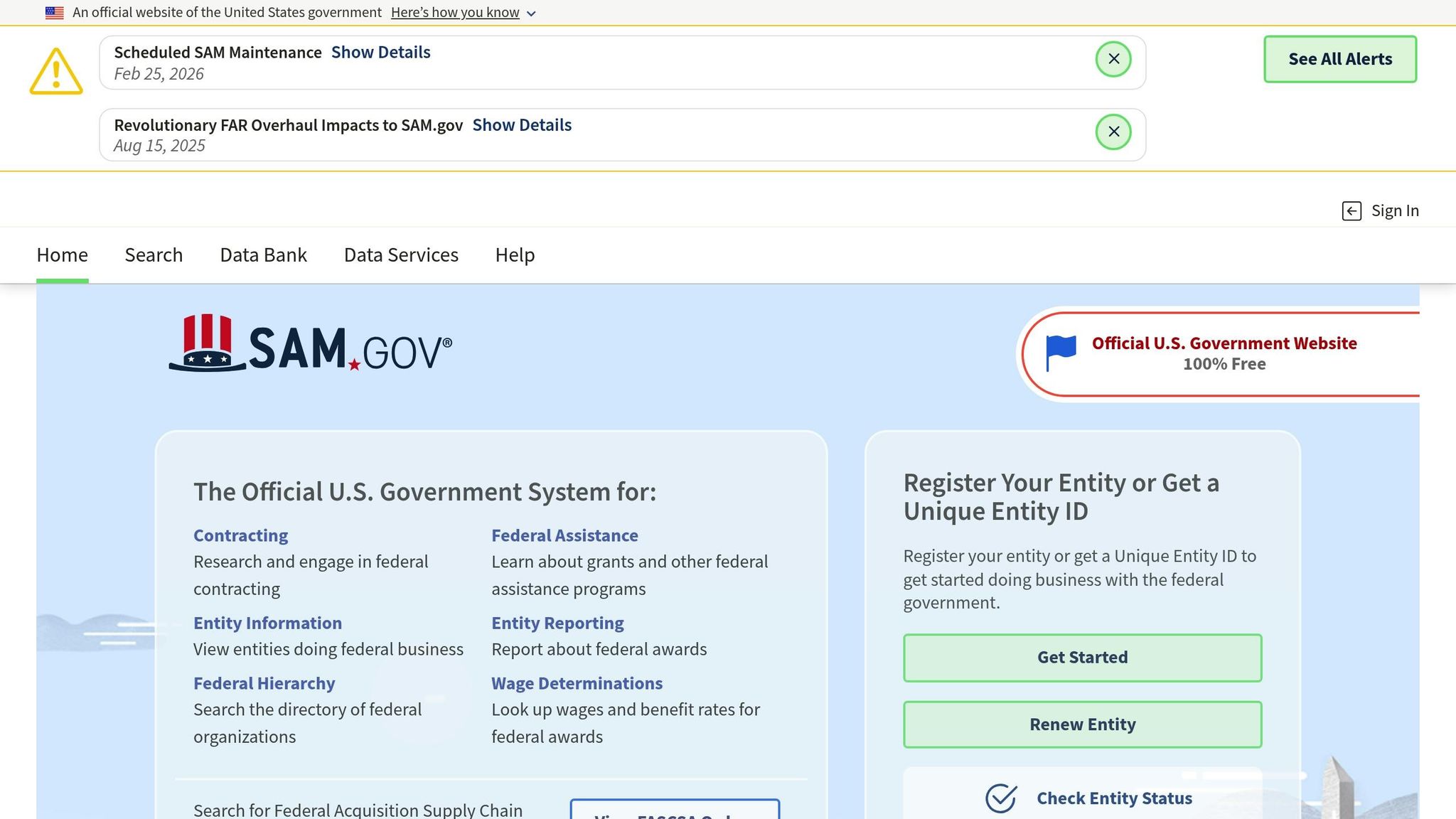Click the arrow icon next to Sign In

click(1351, 210)
